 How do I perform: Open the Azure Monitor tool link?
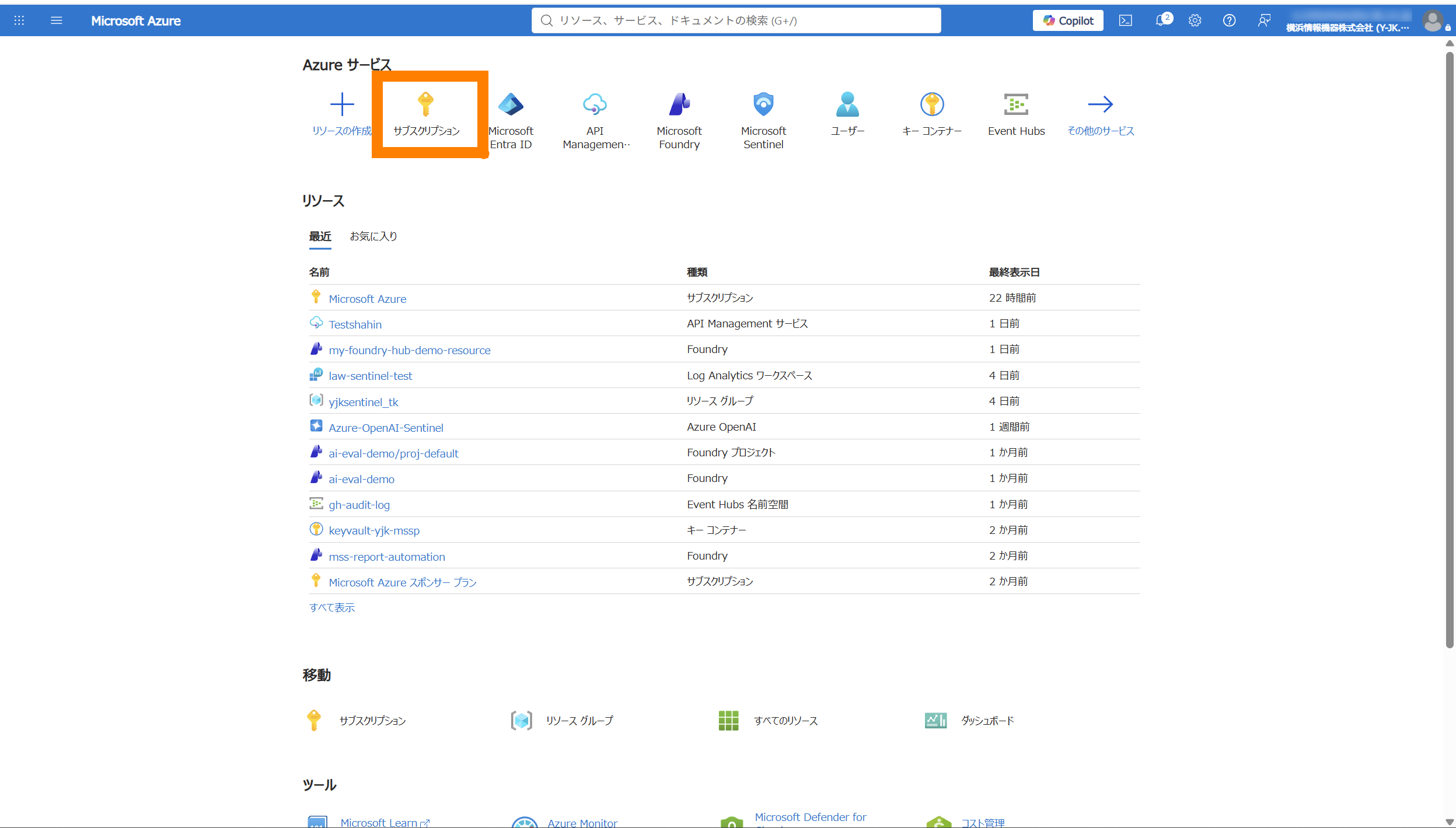(582, 822)
